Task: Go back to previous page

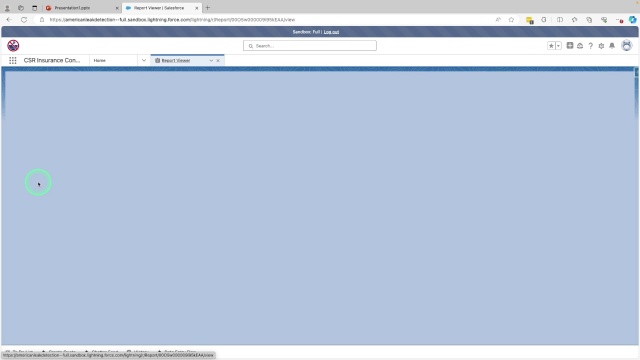Action: click(x=9, y=20)
